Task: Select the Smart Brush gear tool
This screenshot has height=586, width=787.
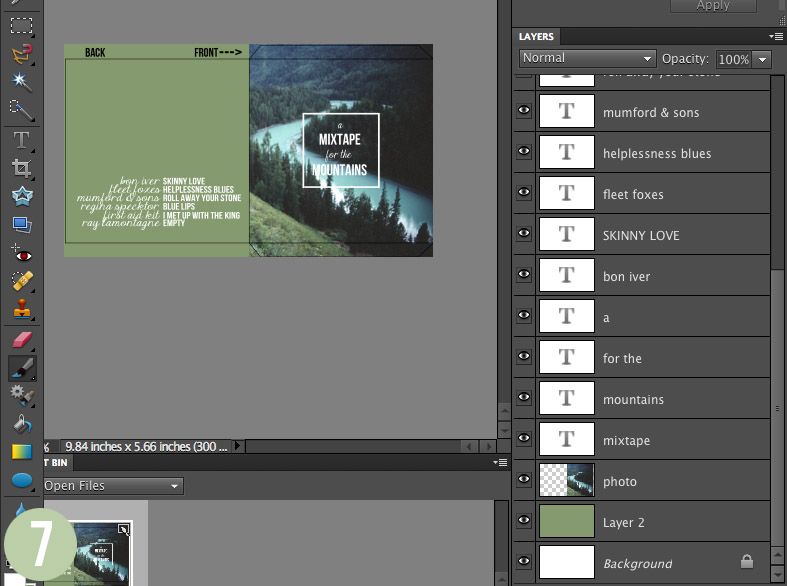Action: click(21, 395)
